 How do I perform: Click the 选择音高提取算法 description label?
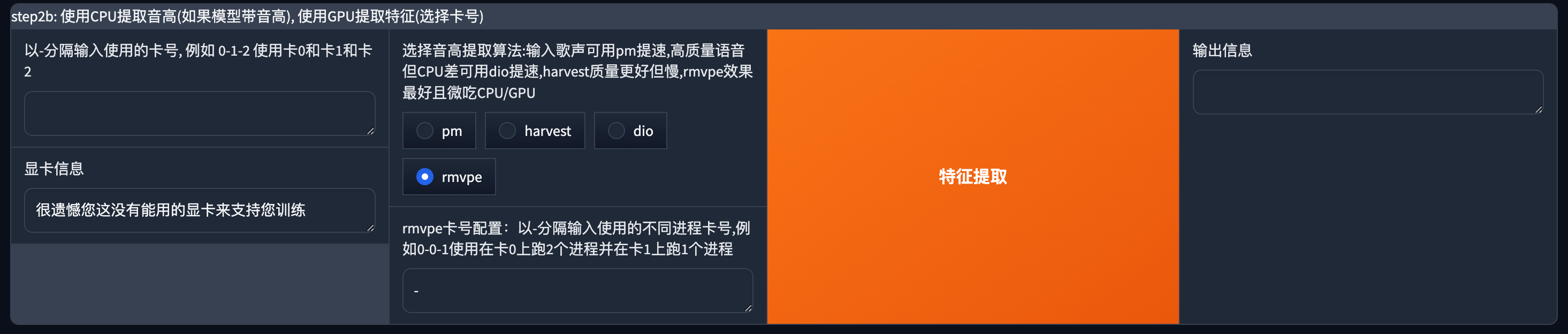click(x=577, y=72)
